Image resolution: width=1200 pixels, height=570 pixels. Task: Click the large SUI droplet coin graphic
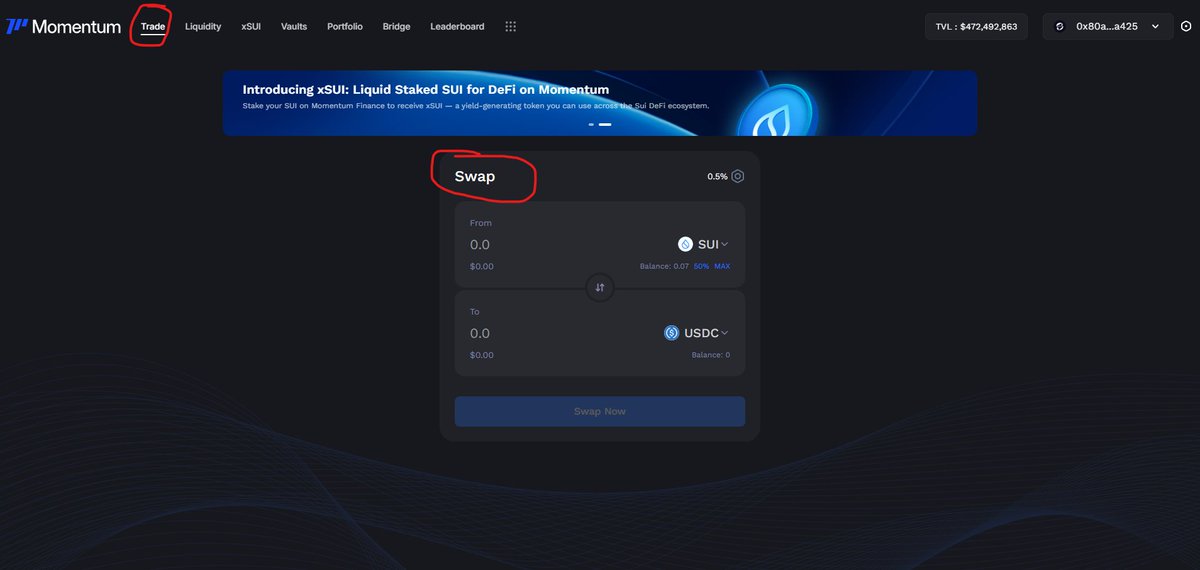pyautogui.click(x=776, y=110)
